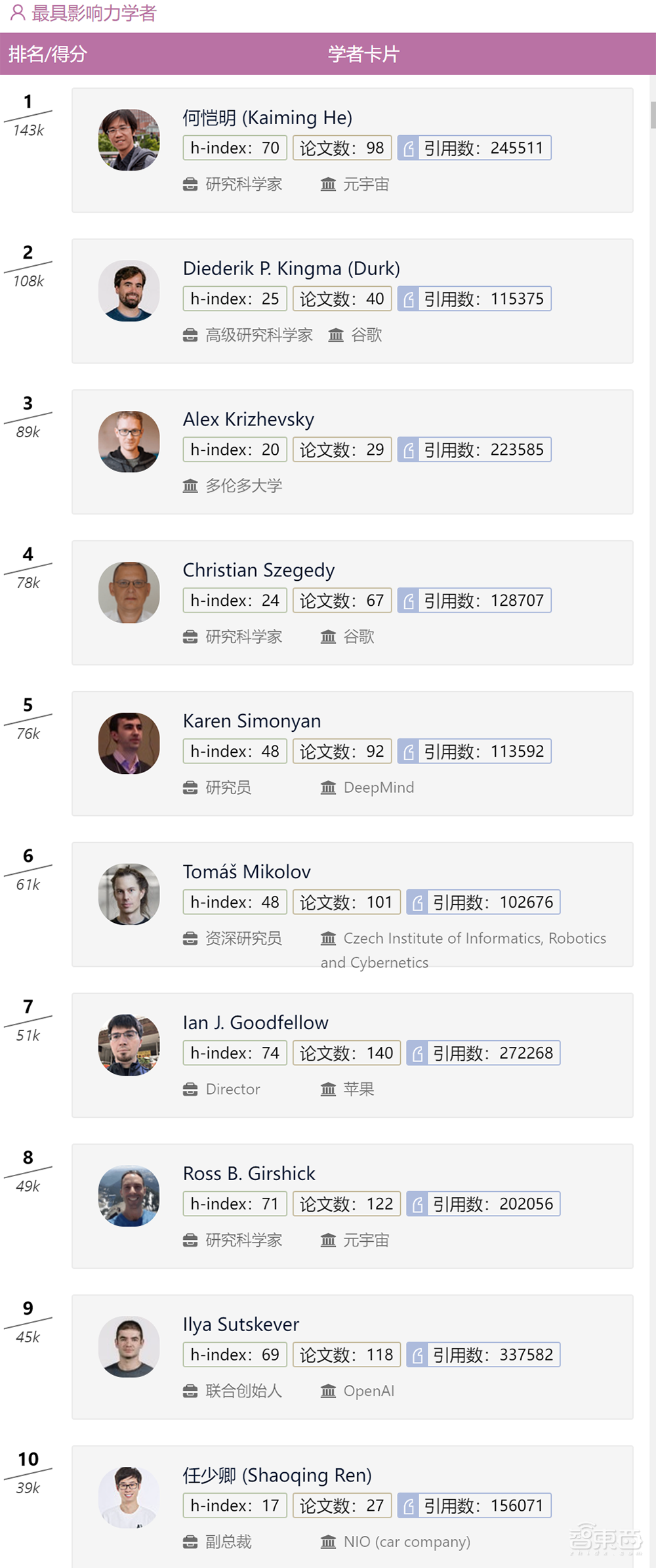Open Ian J. Goodfellow's name link
The image size is (656, 1568).
pyautogui.click(x=255, y=1022)
